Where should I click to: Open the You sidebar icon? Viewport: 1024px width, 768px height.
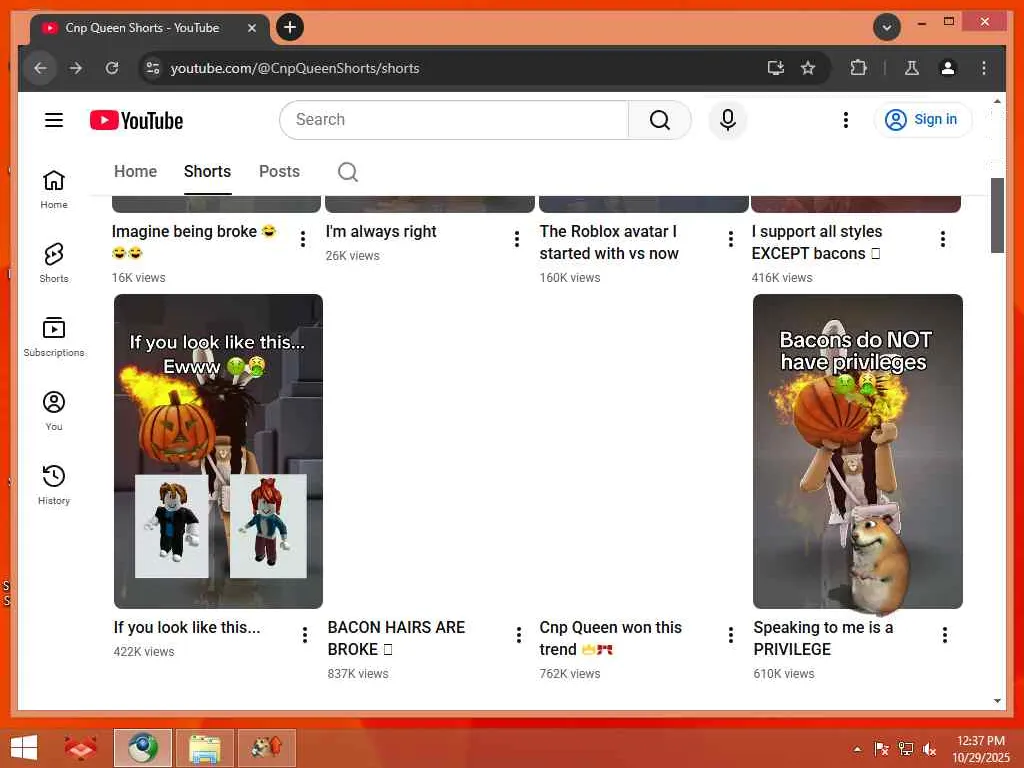coord(54,411)
